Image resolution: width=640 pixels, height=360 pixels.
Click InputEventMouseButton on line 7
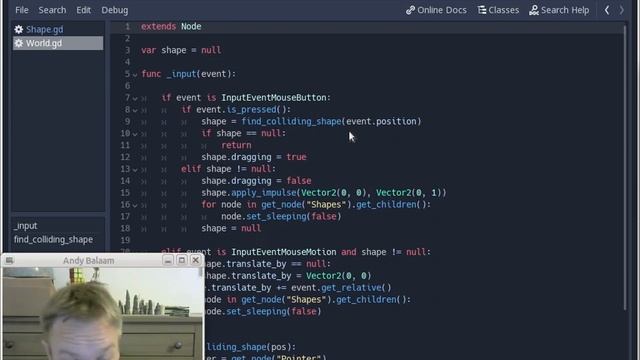tap(273, 98)
